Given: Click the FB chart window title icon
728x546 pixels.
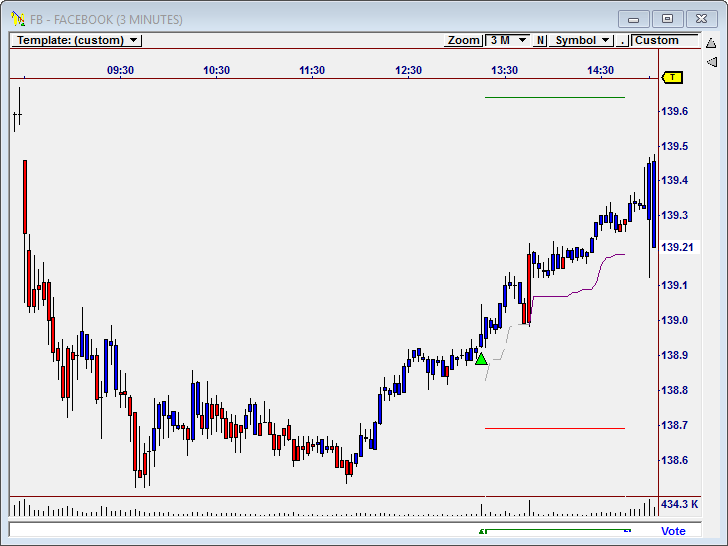Looking at the screenshot, I should pos(18,19).
